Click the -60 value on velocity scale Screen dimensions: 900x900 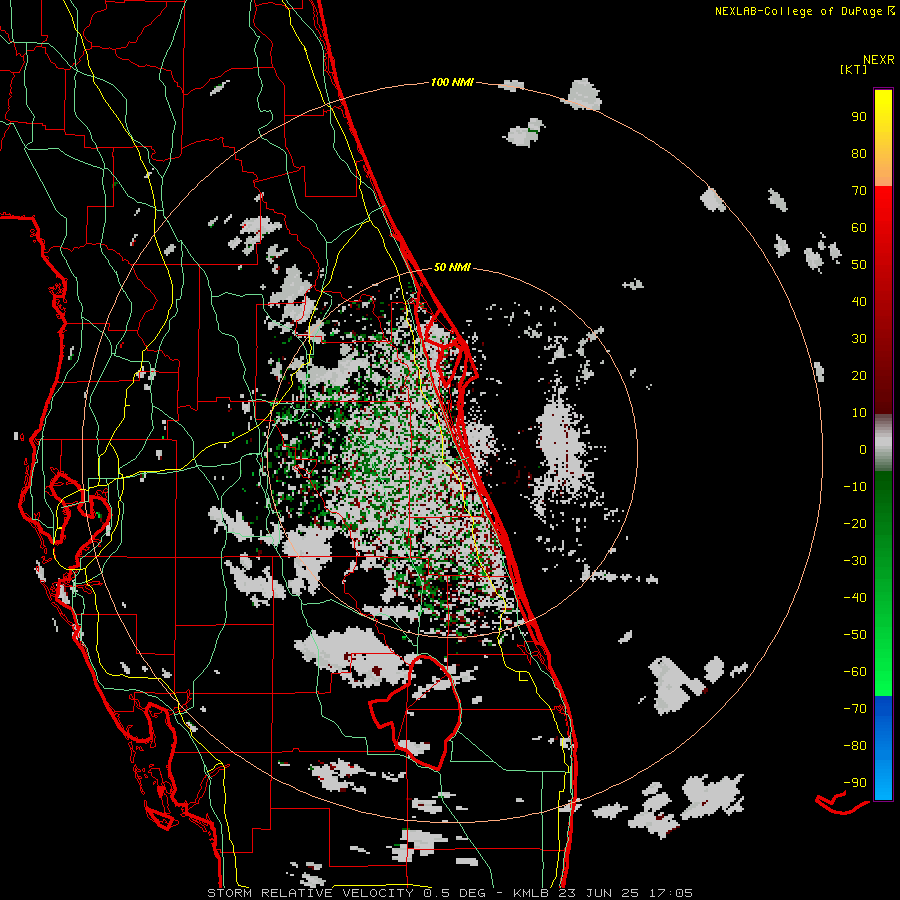855,672
